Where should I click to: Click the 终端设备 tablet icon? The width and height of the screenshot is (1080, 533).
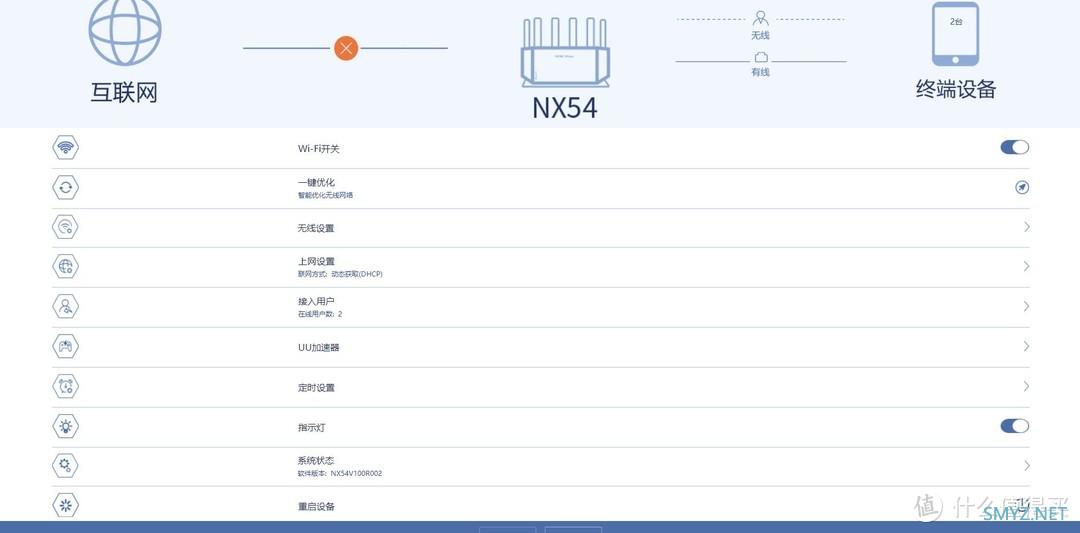pyautogui.click(x=955, y=34)
